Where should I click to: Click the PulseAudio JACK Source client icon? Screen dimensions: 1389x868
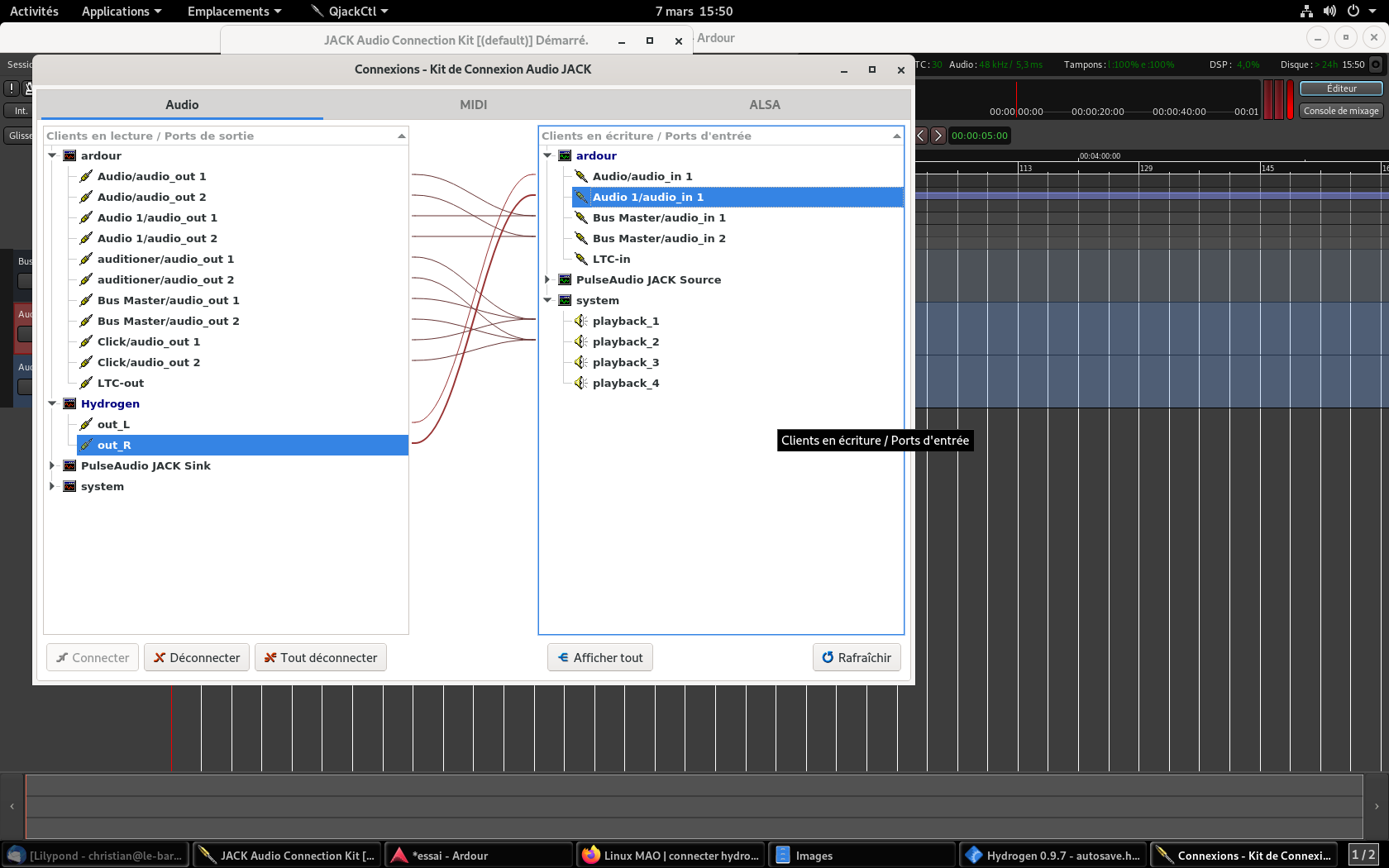(566, 279)
